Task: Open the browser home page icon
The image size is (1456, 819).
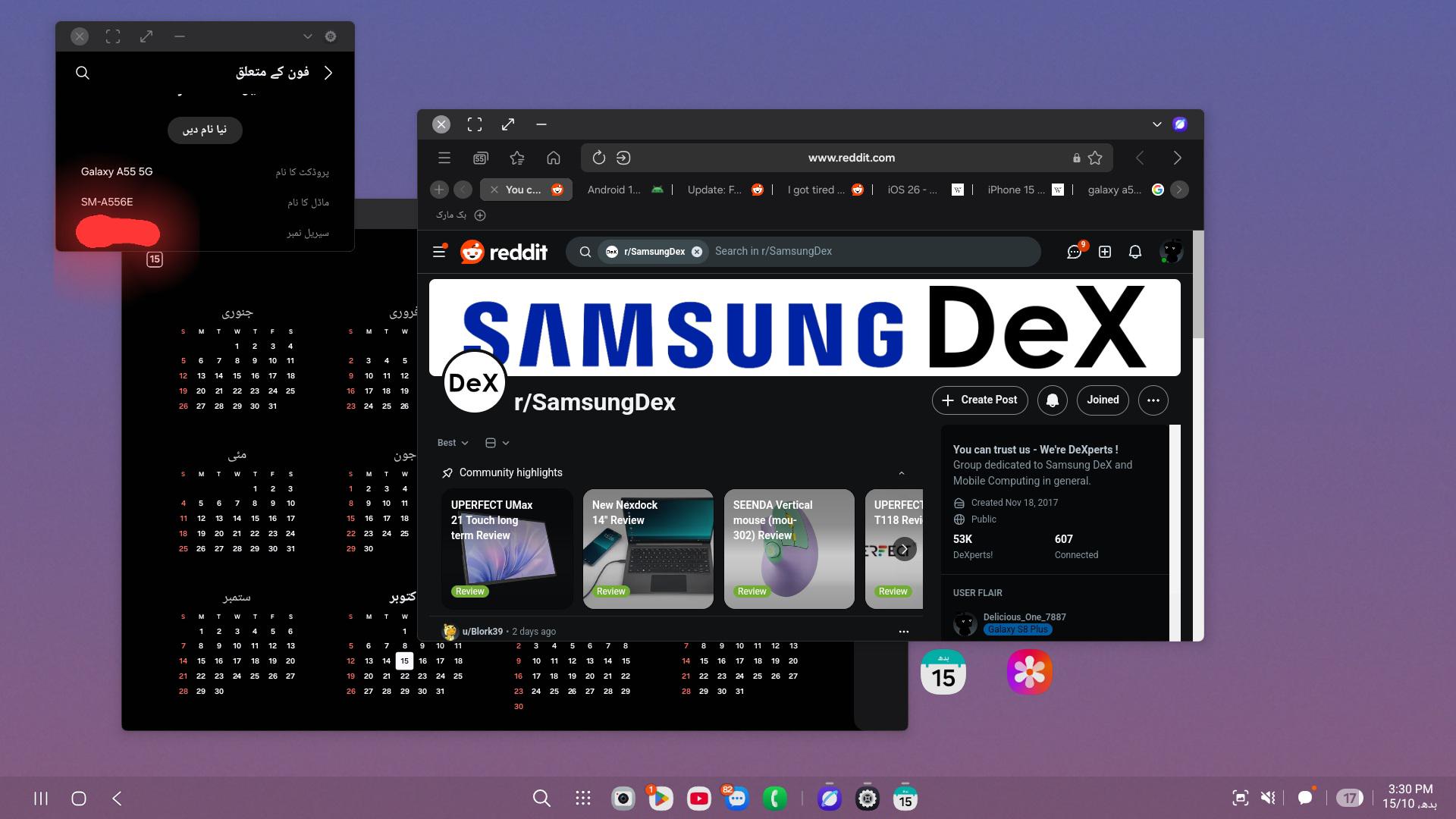Action: [x=554, y=158]
